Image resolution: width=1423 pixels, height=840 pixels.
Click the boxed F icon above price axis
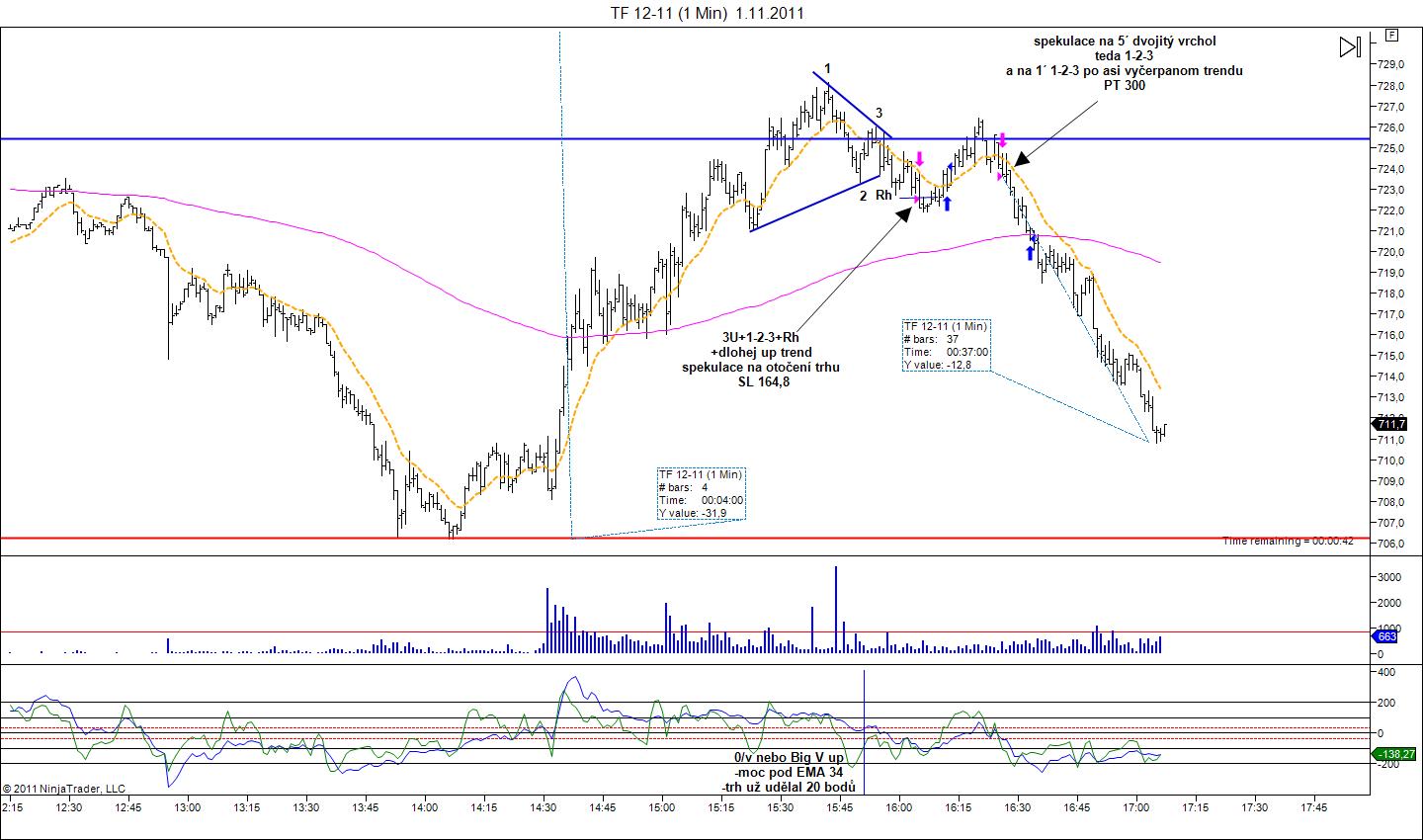[1392, 36]
